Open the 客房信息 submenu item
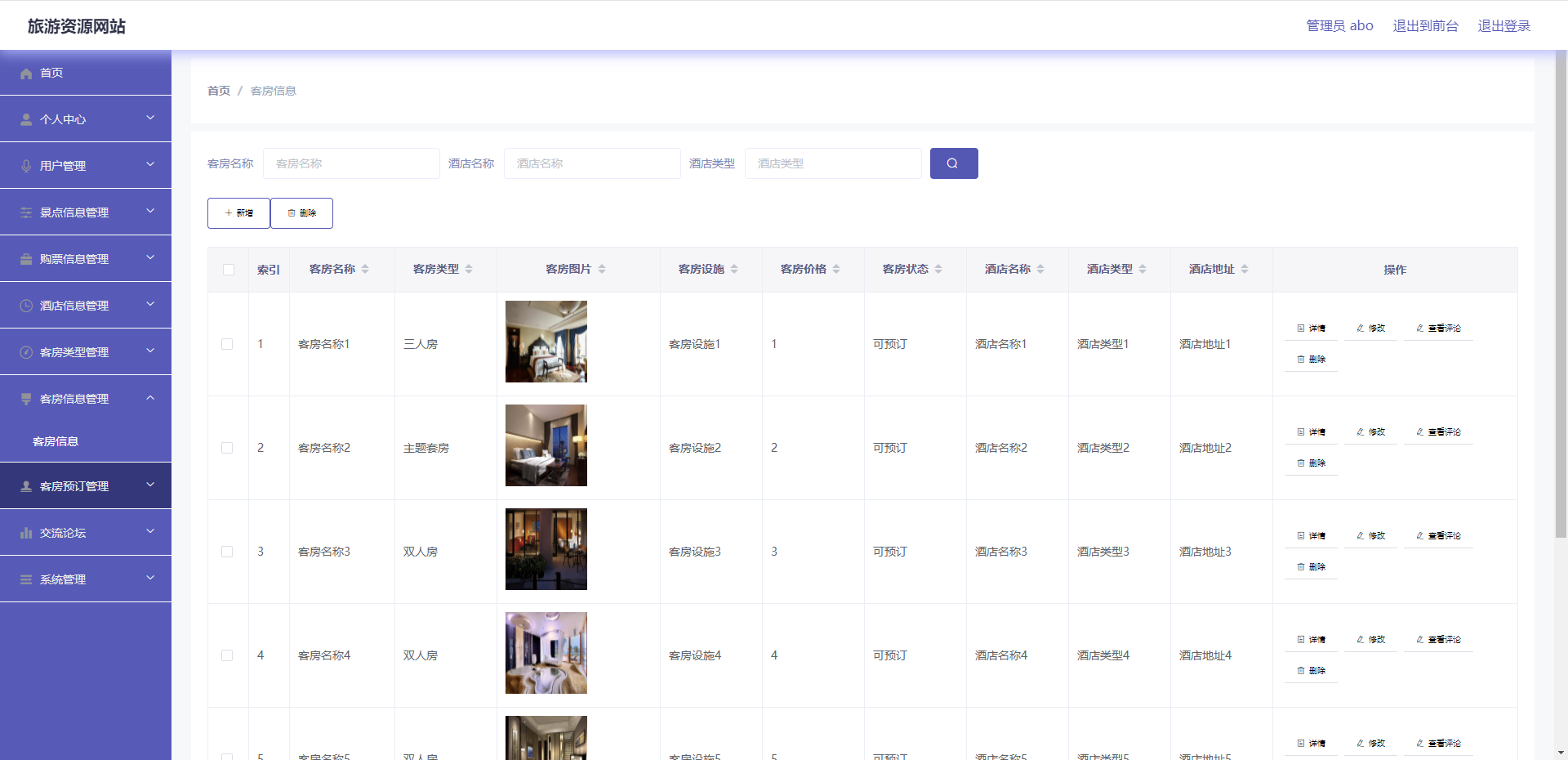 click(56, 441)
